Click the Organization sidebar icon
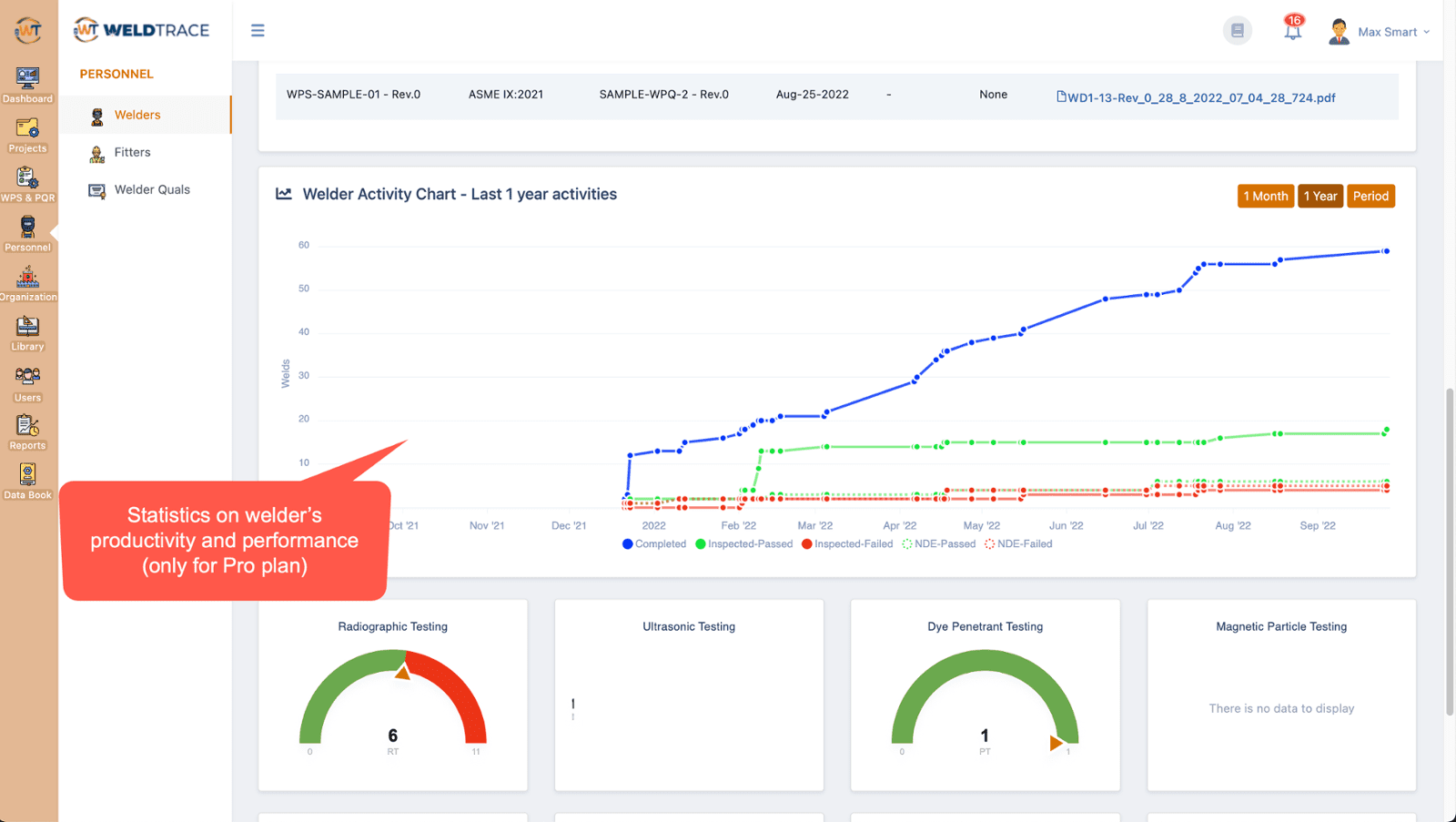 tap(27, 283)
